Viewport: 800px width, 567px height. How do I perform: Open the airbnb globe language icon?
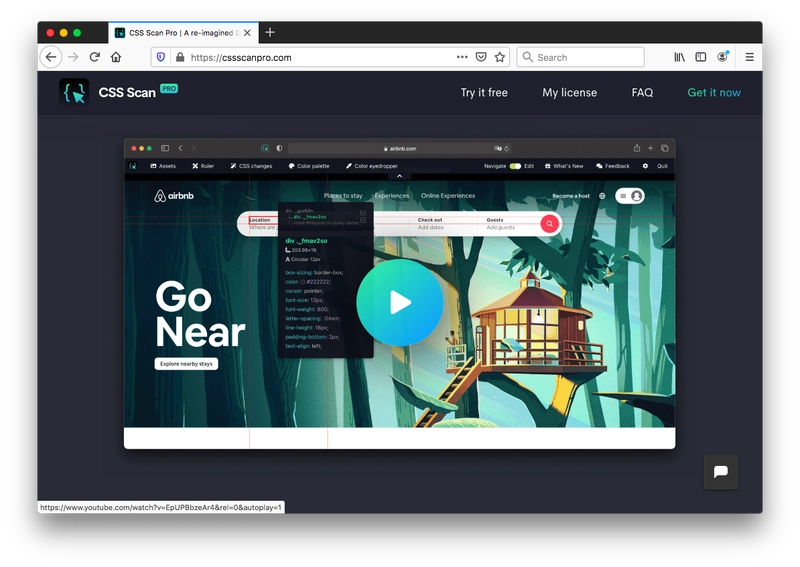coord(602,196)
